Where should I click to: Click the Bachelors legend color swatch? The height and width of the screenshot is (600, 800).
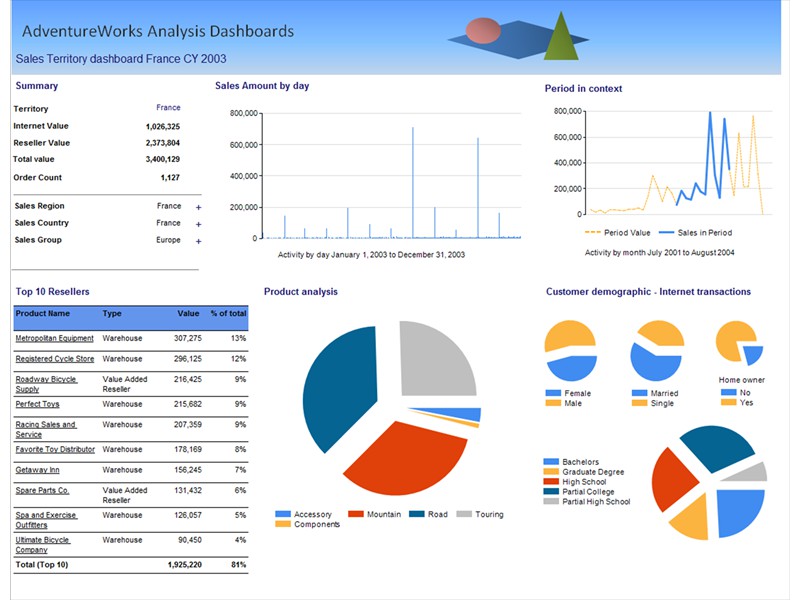tap(551, 461)
